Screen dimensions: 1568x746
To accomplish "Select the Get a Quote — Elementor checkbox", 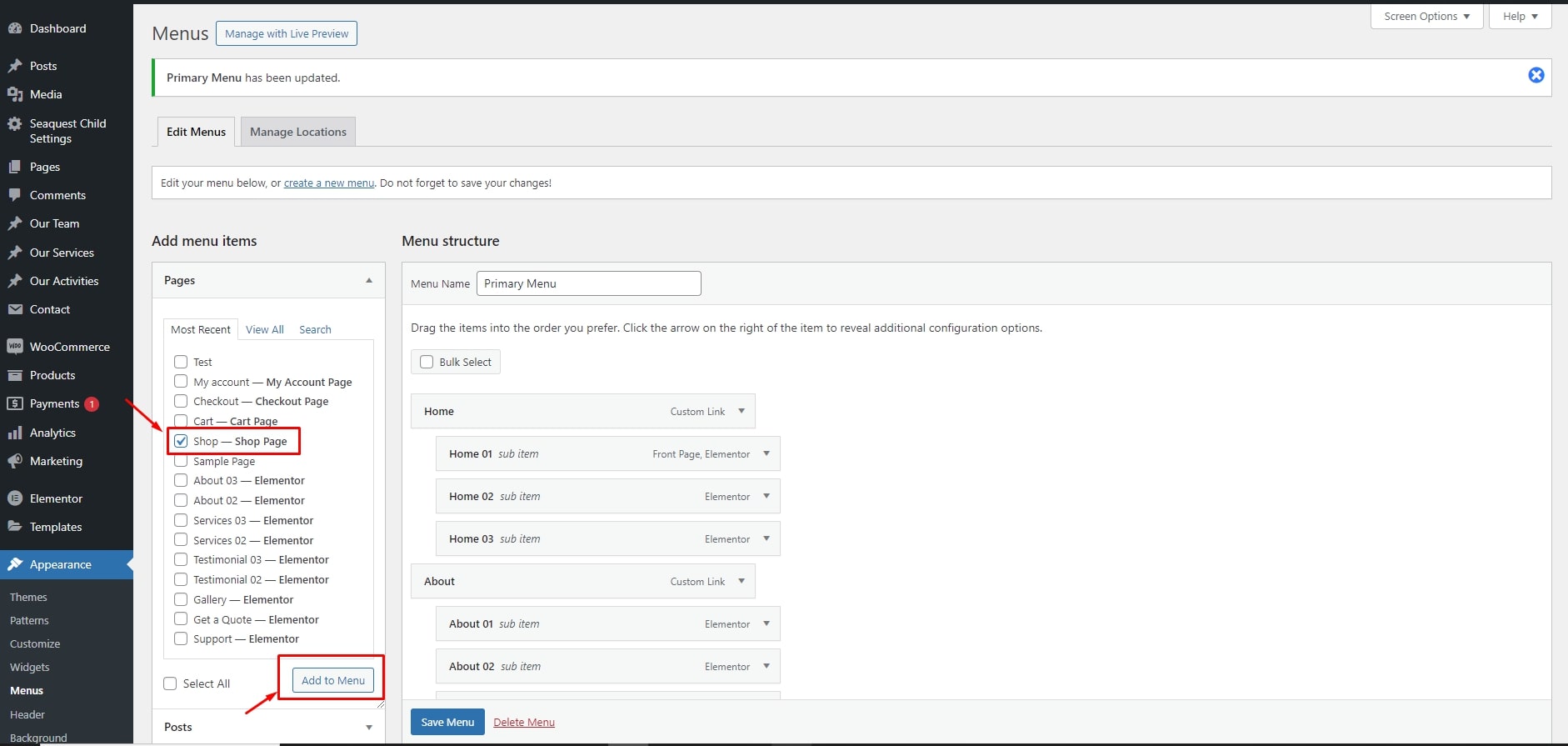I will pos(181,618).
